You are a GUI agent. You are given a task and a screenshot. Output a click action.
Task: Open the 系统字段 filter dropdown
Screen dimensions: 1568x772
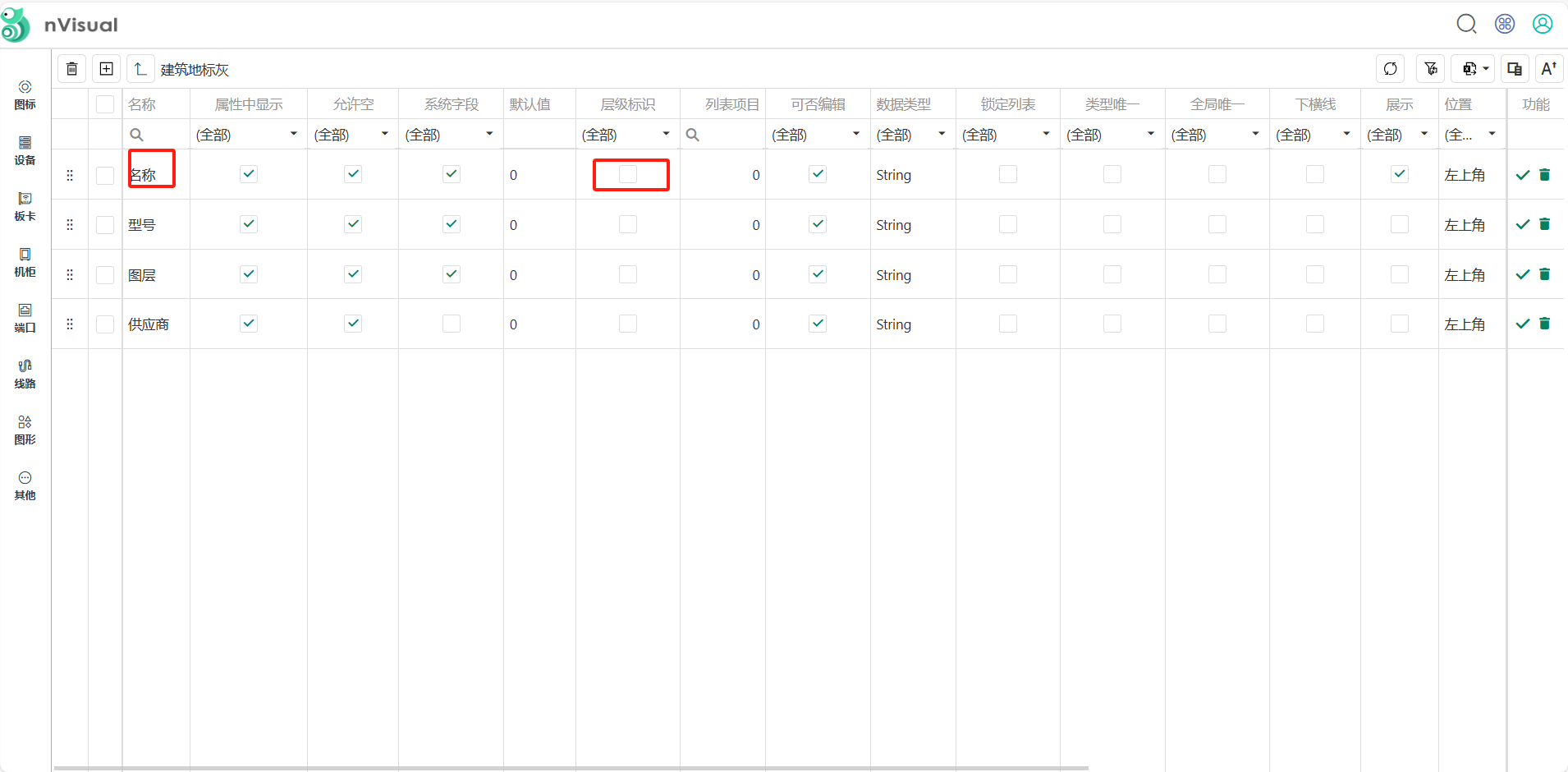[452, 135]
